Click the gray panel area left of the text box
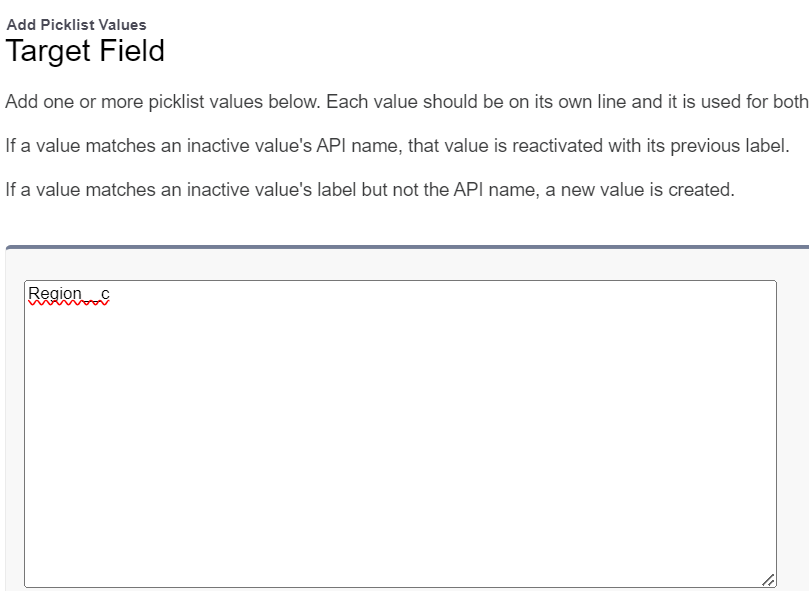 (x=13, y=430)
